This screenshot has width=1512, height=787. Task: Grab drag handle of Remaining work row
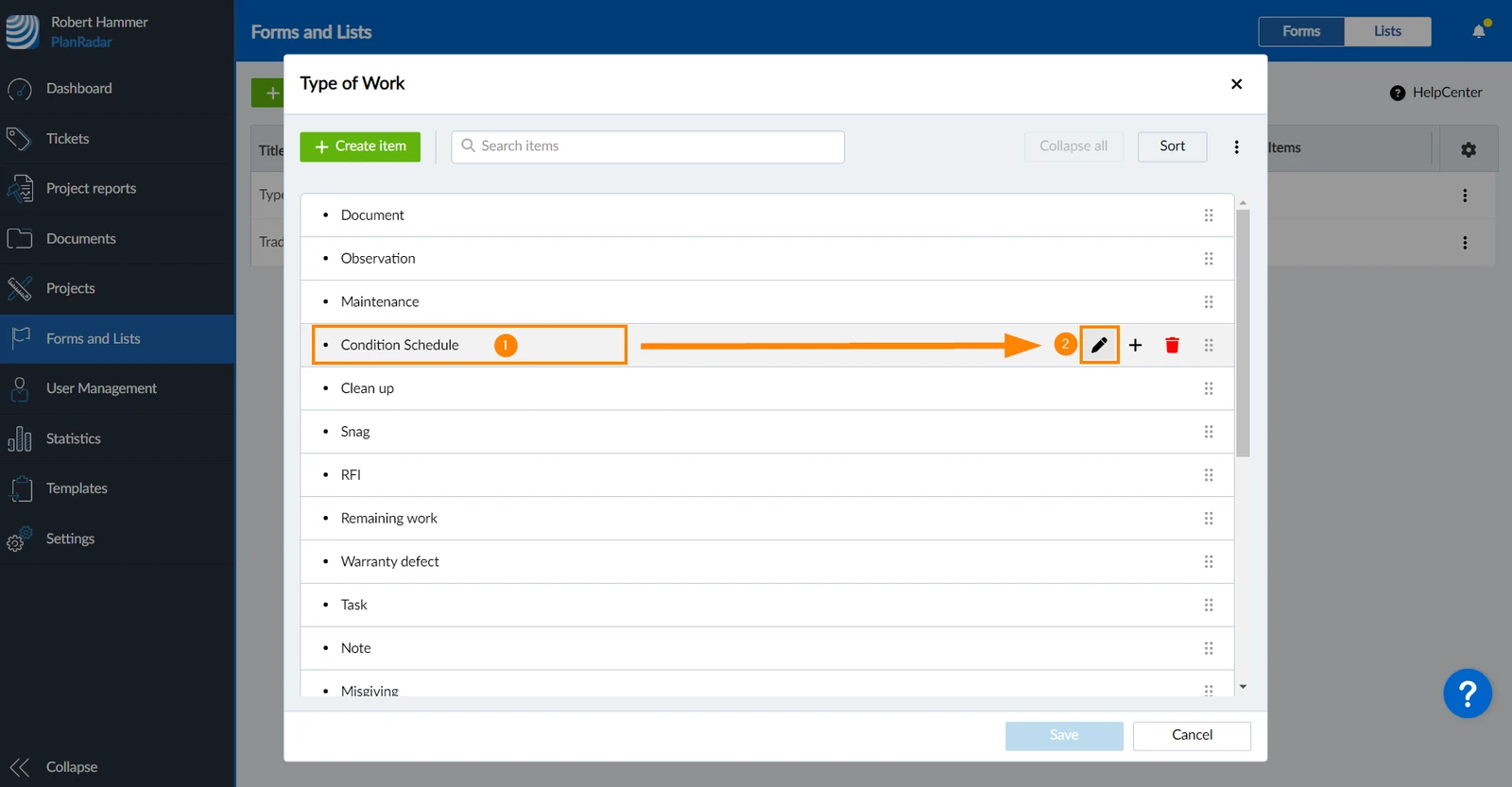[1209, 519]
